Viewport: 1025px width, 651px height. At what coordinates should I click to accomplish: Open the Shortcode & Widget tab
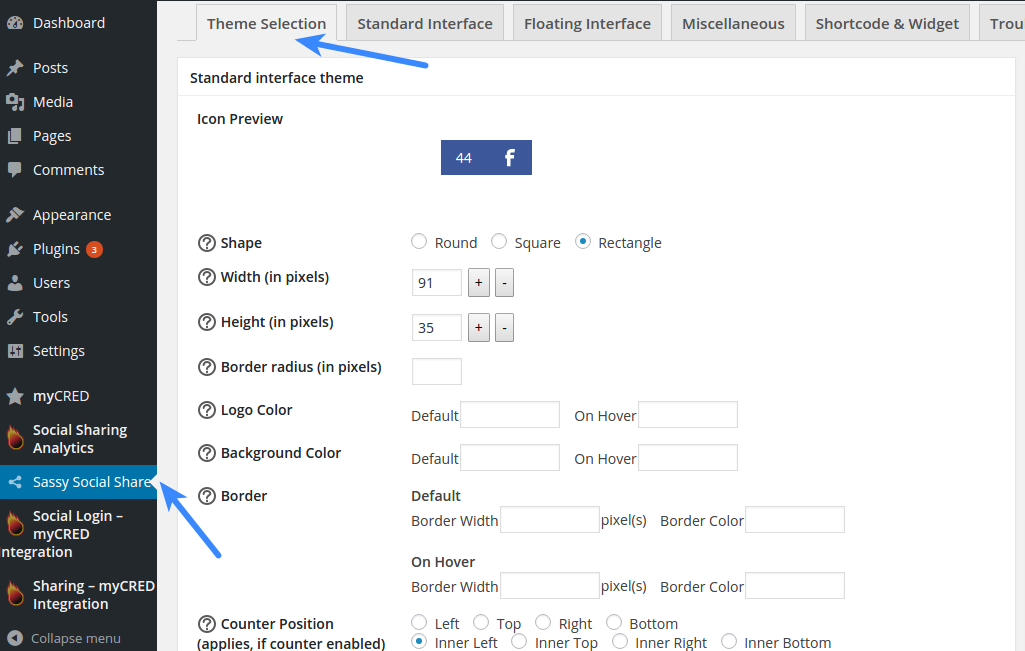pos(886,22)
